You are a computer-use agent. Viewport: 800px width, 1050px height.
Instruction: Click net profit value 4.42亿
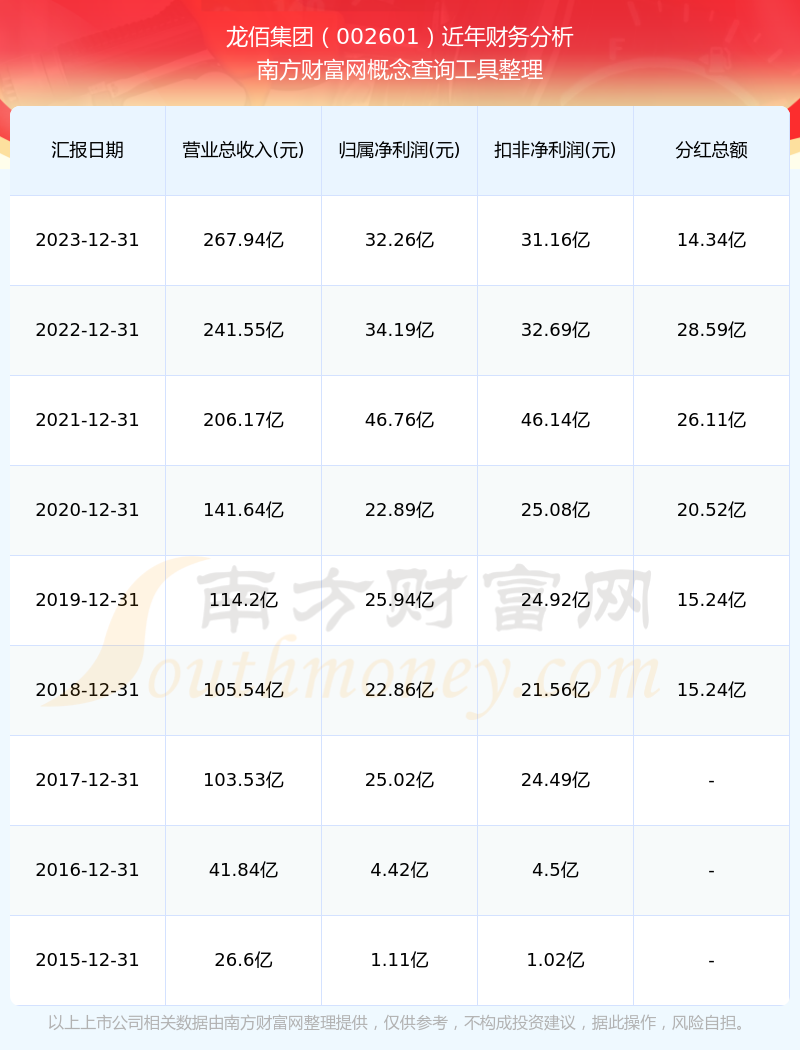click(400, 871)
